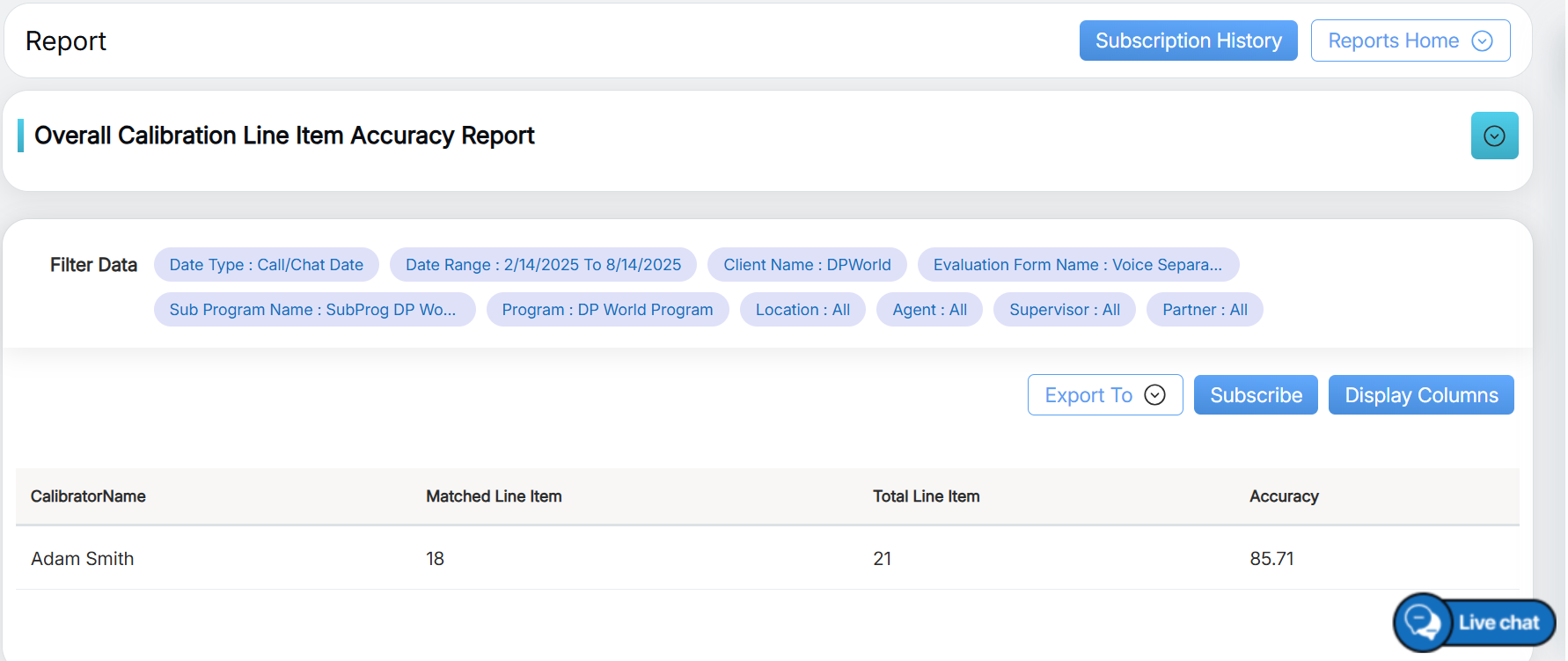Expand the Export To menu
Image resolution: width=1568 pixels, height=661 pixels.
pos(1104,395)
